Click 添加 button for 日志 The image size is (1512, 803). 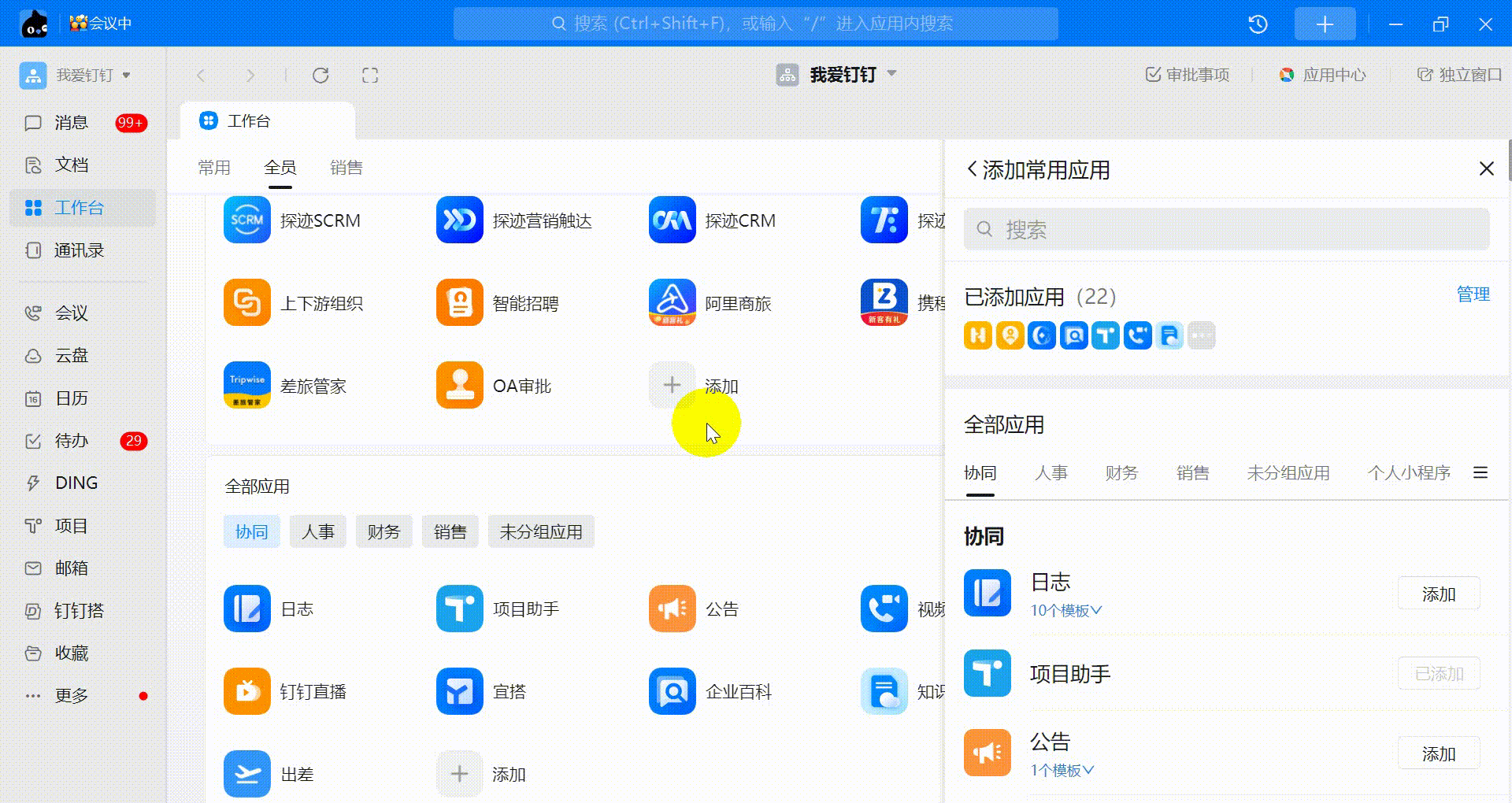[1438, 594]
